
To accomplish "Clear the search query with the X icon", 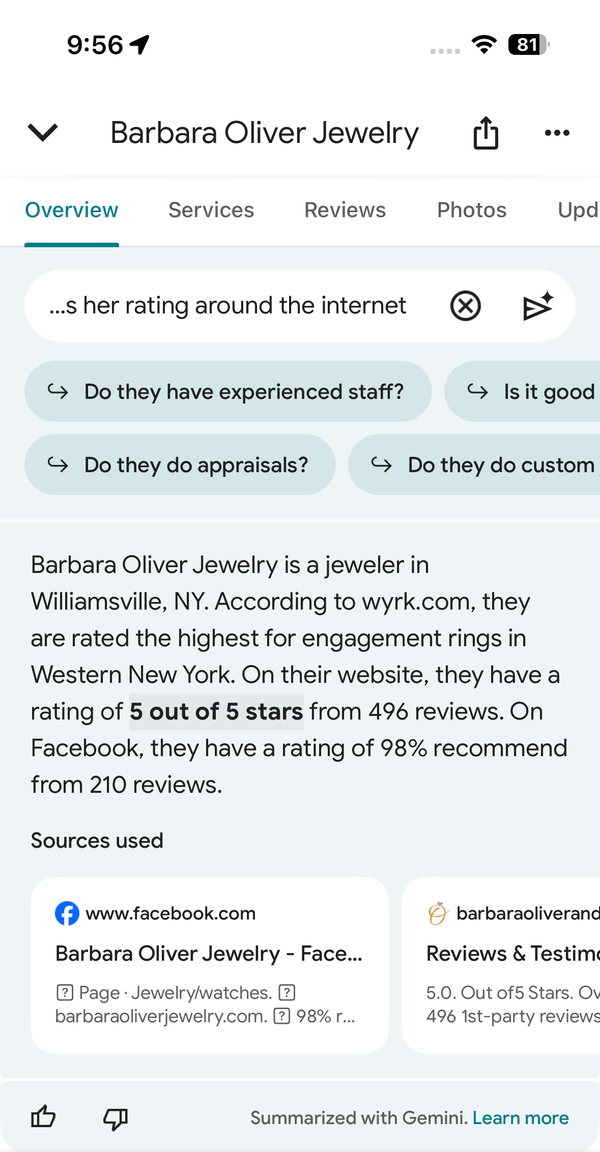I will (465, 306).
